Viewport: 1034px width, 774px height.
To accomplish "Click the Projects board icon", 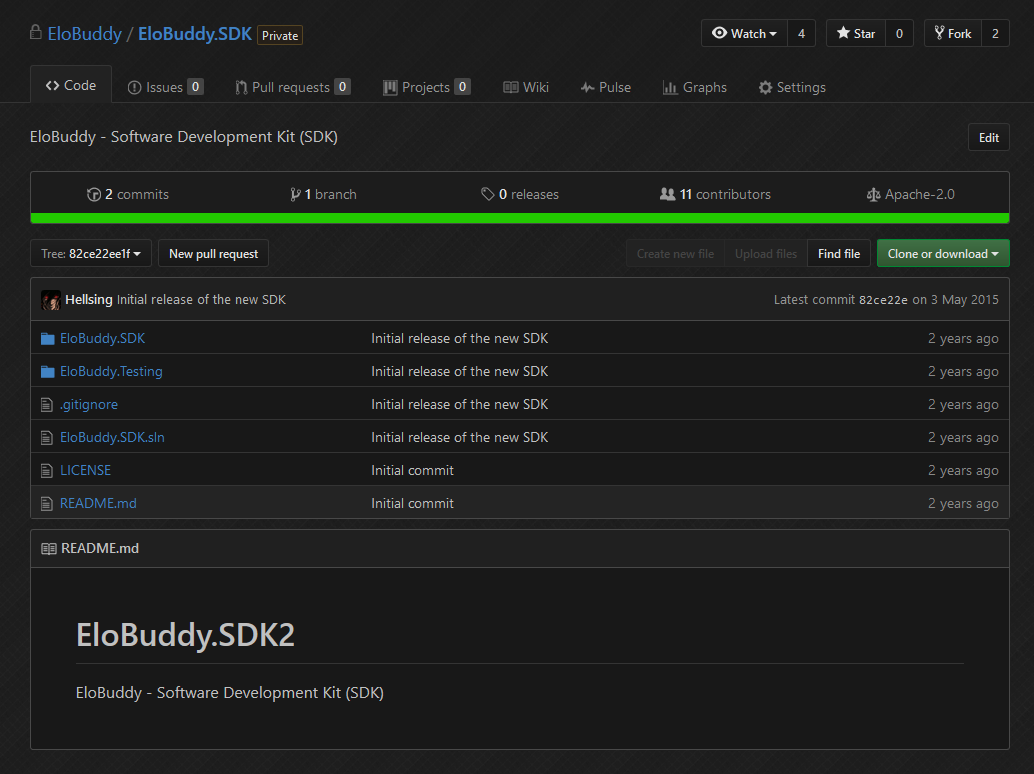I will click(x=390, y=88).
